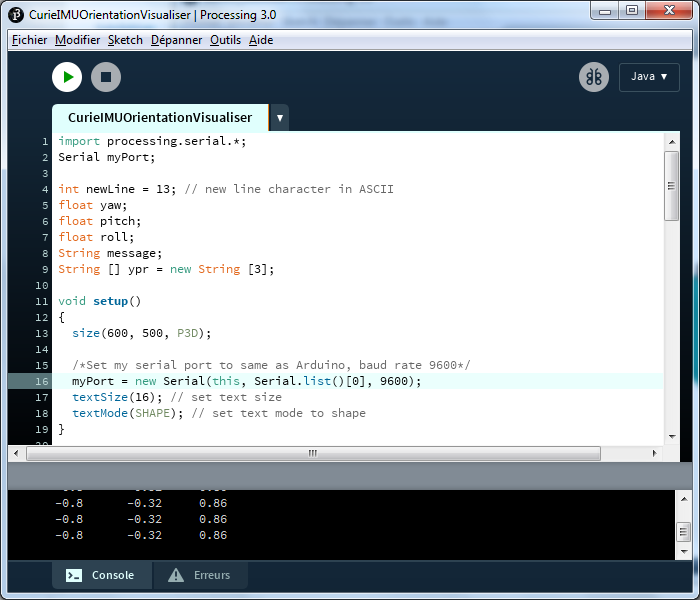
Task: Click the console scrollbar thumb
Action: (x=683, y=532)
